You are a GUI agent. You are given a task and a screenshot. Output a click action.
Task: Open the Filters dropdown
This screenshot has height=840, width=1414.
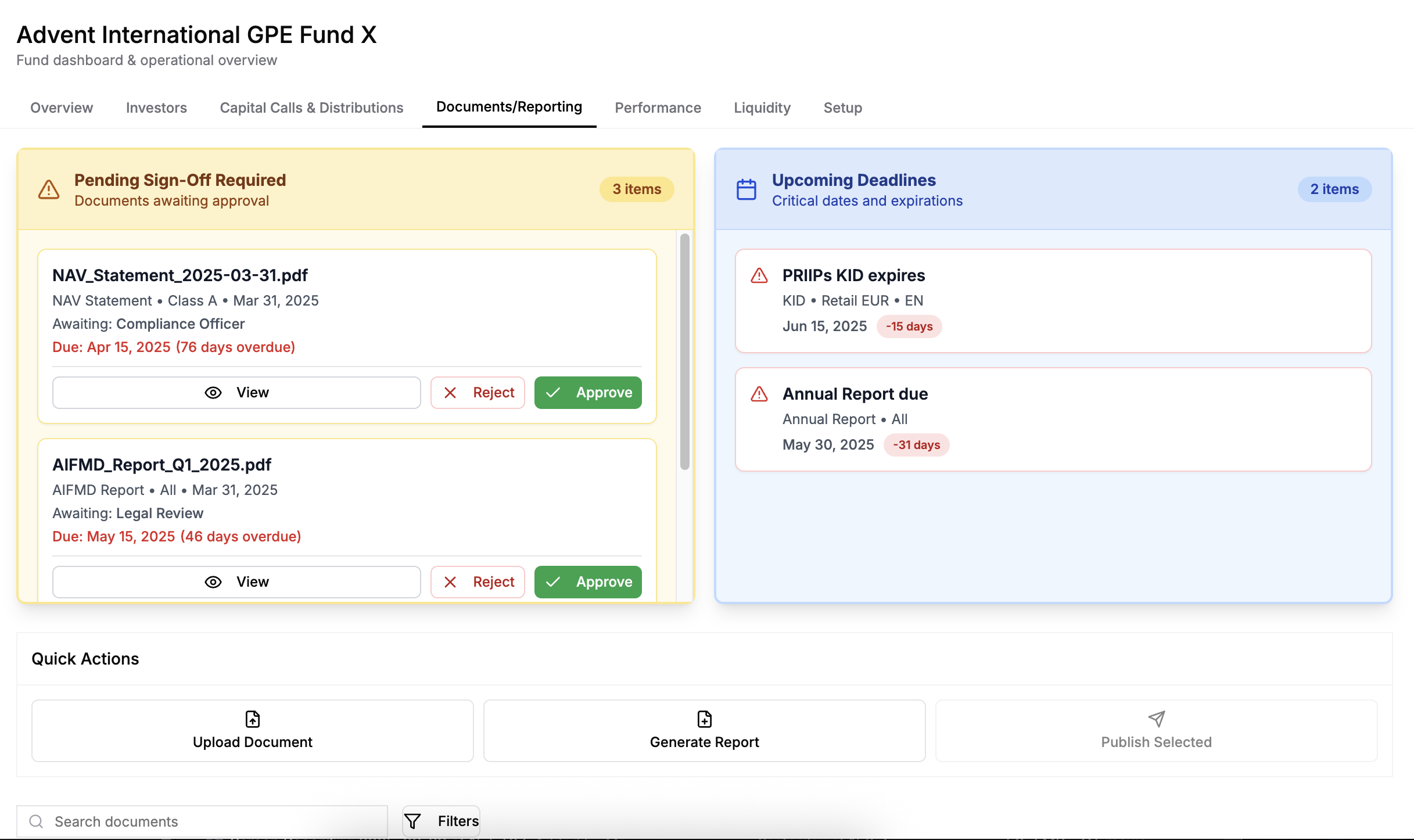click(441, 821)
